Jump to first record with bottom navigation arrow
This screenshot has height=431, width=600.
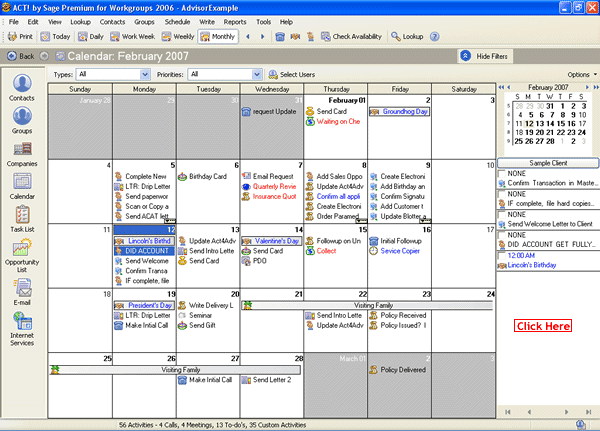click(508, 412)
